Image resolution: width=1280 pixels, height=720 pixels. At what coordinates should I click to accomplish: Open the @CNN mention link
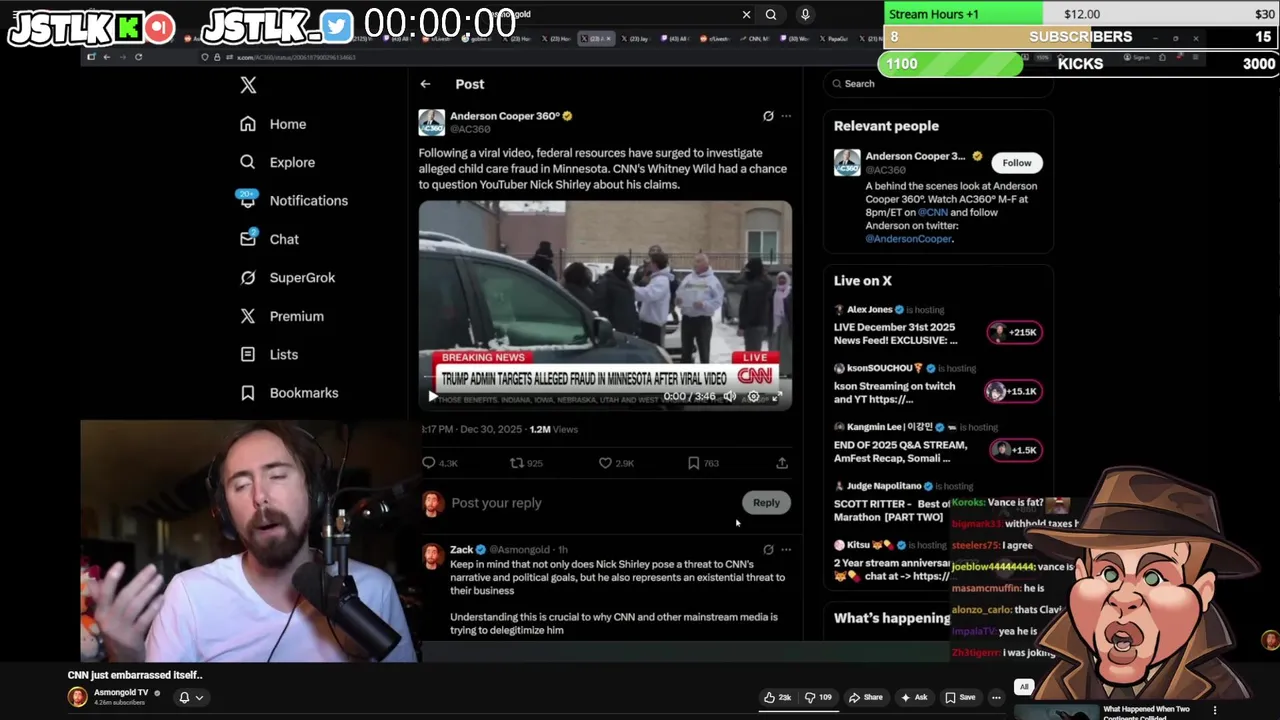point(932,212)
